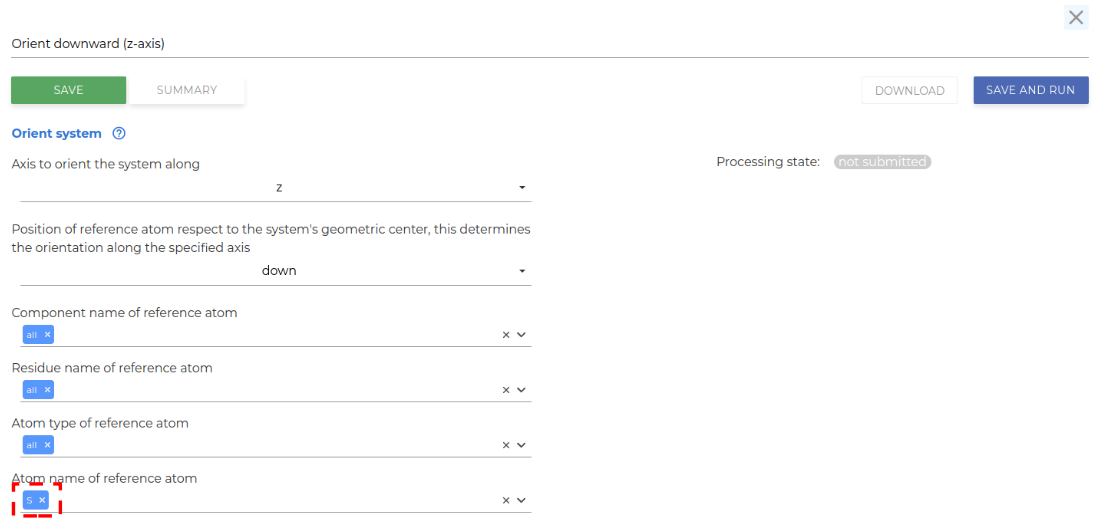Remove the 'S' tag from Atom name
This screenshot has height=529, width=1102.
(42, 500)
